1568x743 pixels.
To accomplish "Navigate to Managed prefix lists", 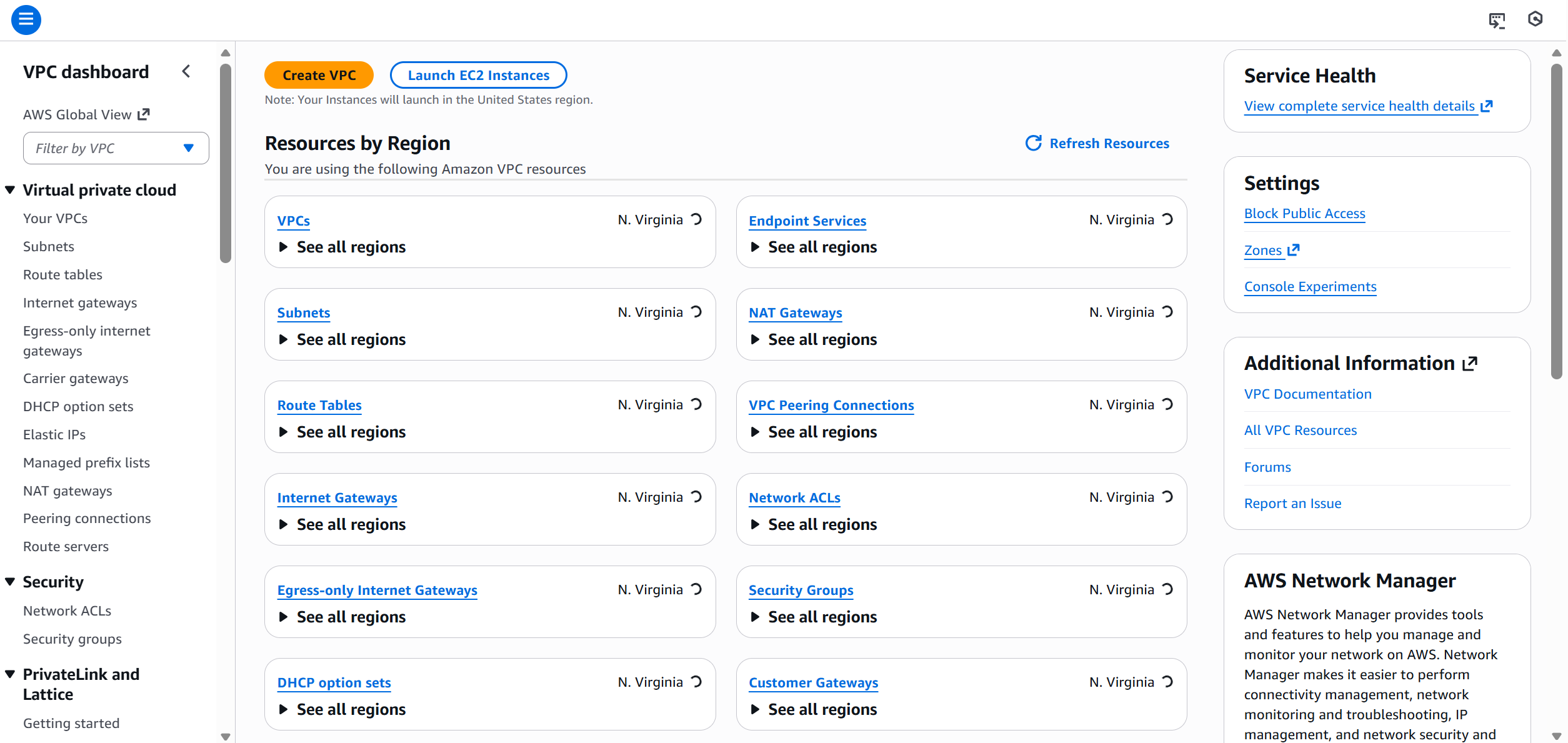I will [x=86, y=463].
